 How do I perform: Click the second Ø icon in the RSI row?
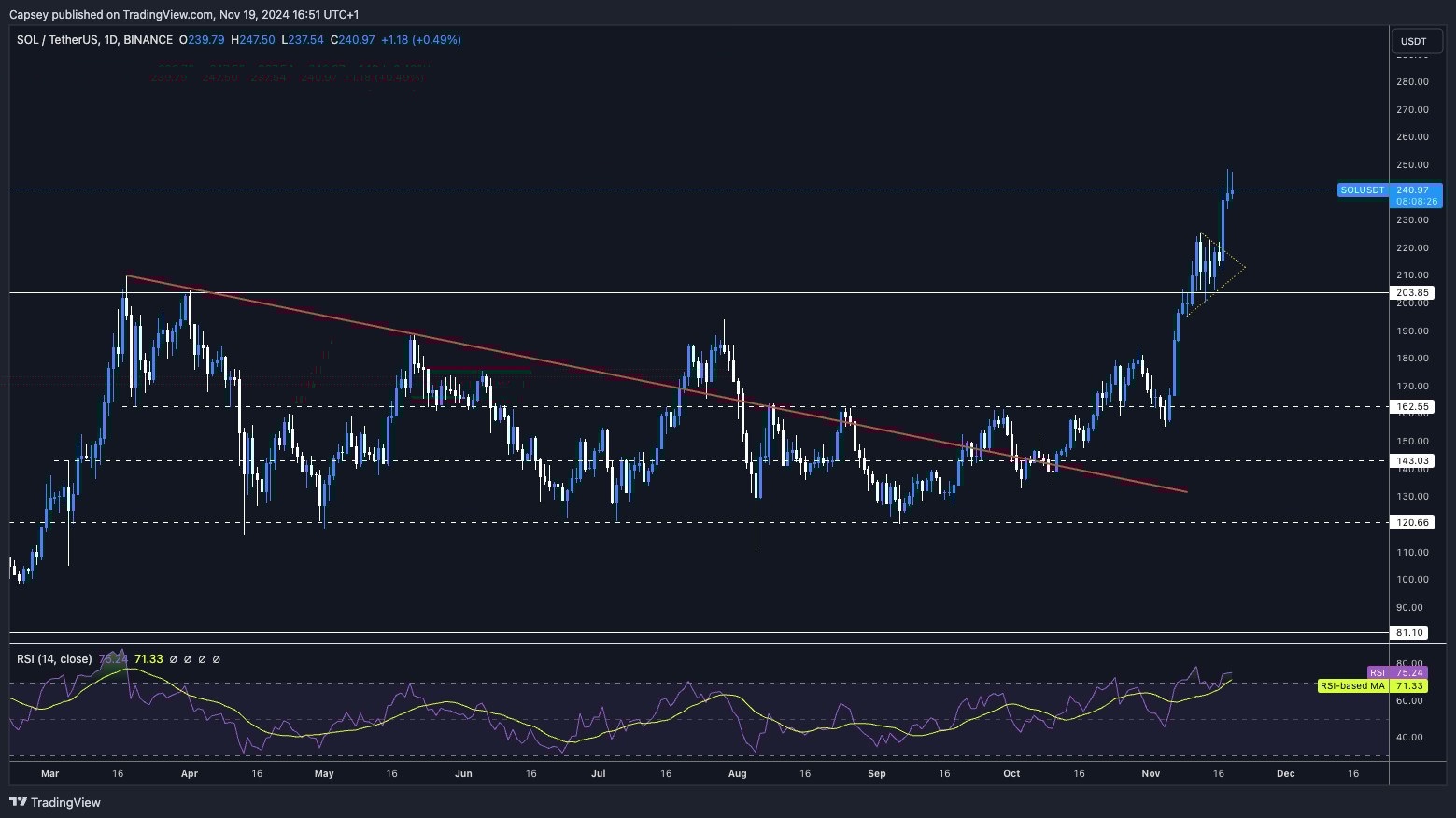tap(188, 659)
